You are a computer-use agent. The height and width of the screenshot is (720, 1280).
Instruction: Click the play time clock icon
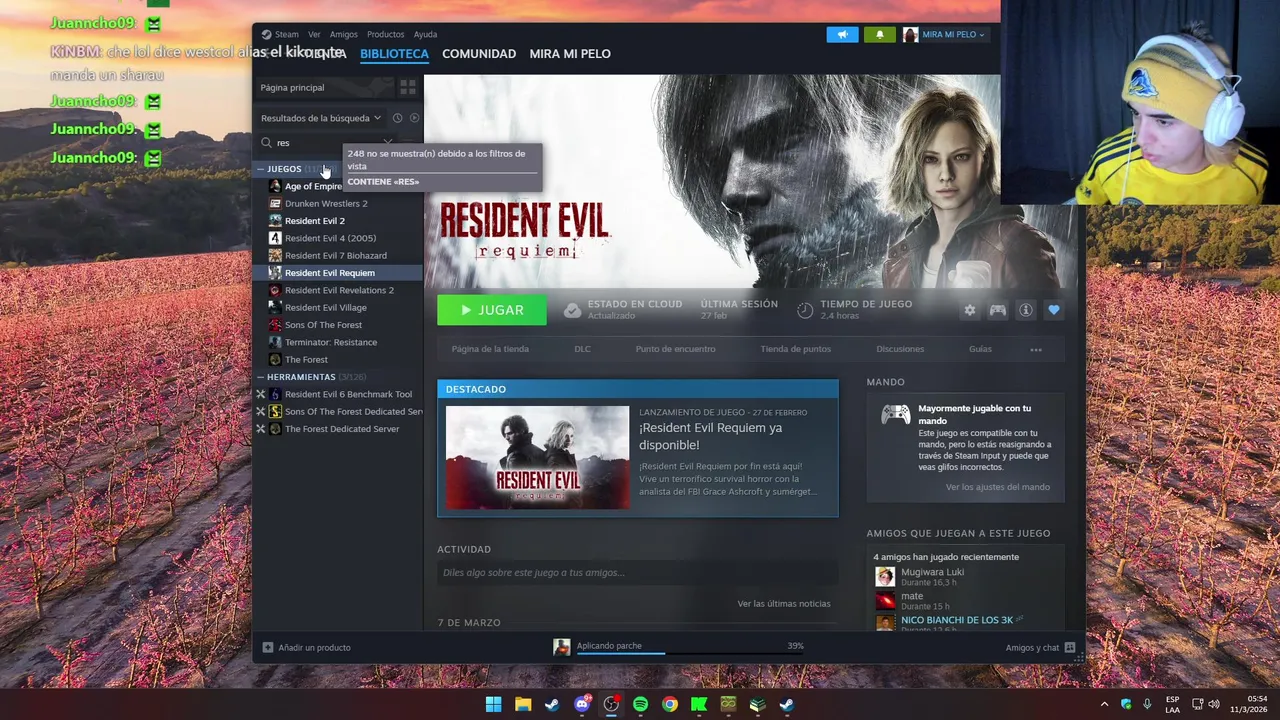point(805,310)
